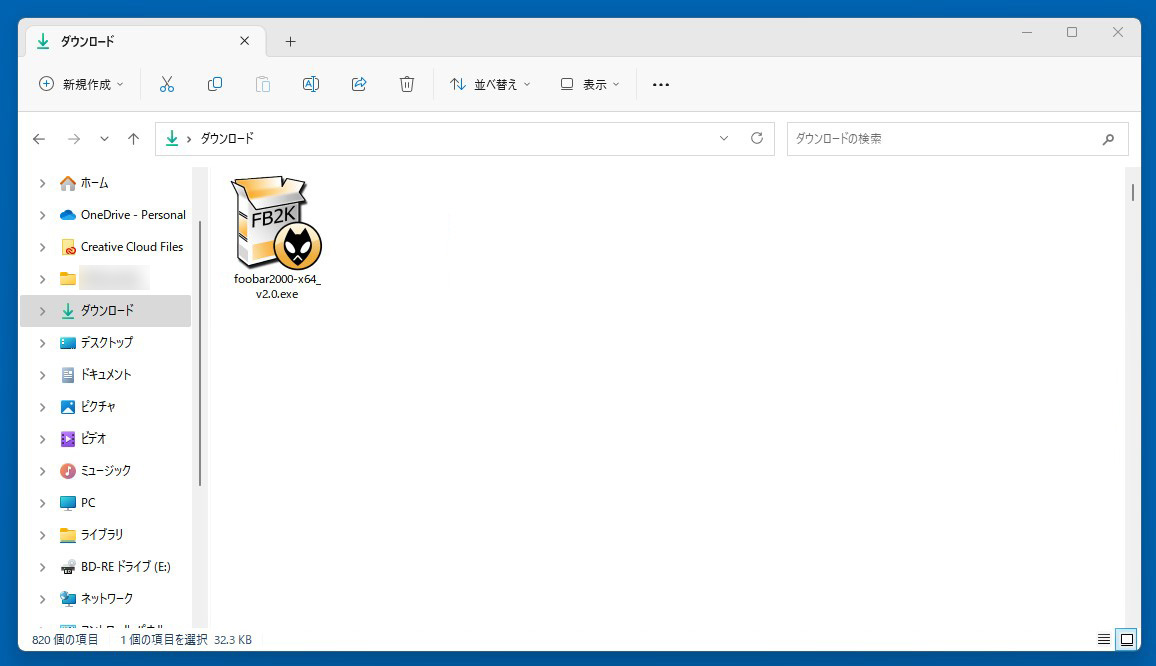Go up one folder level arrow
1156x666 pixels.
click(133, 139)
